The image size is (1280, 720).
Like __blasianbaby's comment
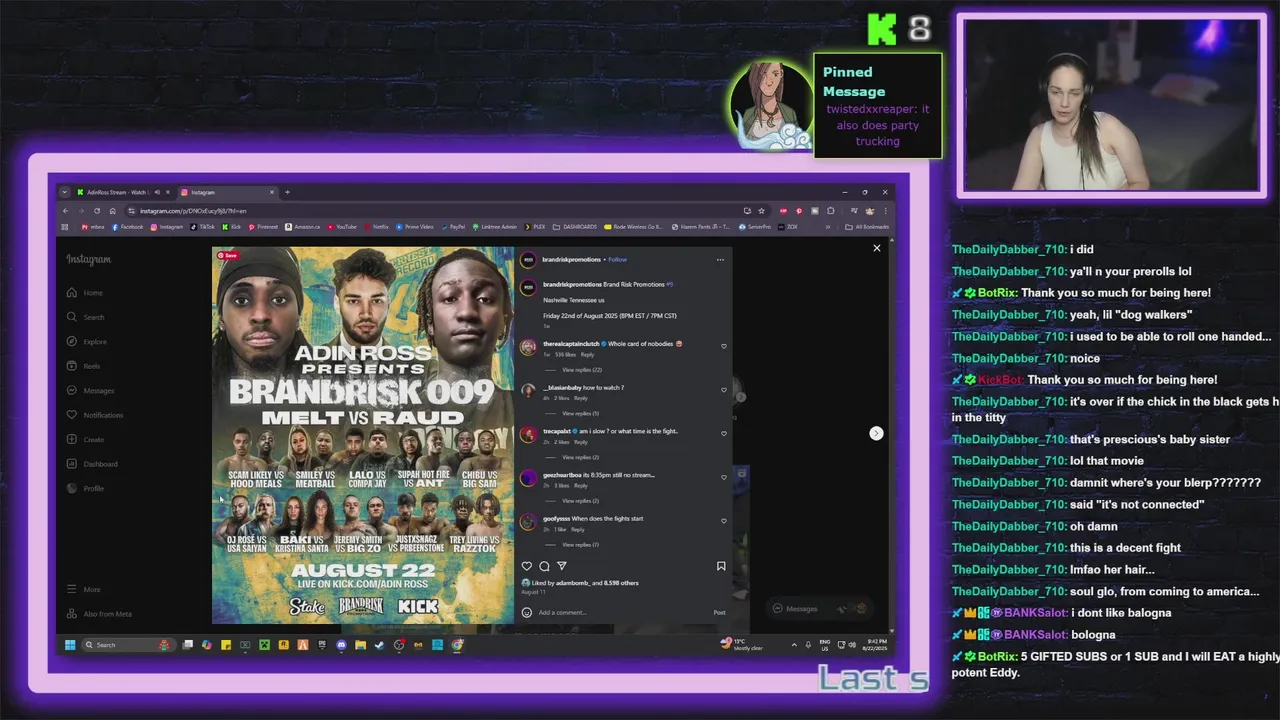pos(724,390)
